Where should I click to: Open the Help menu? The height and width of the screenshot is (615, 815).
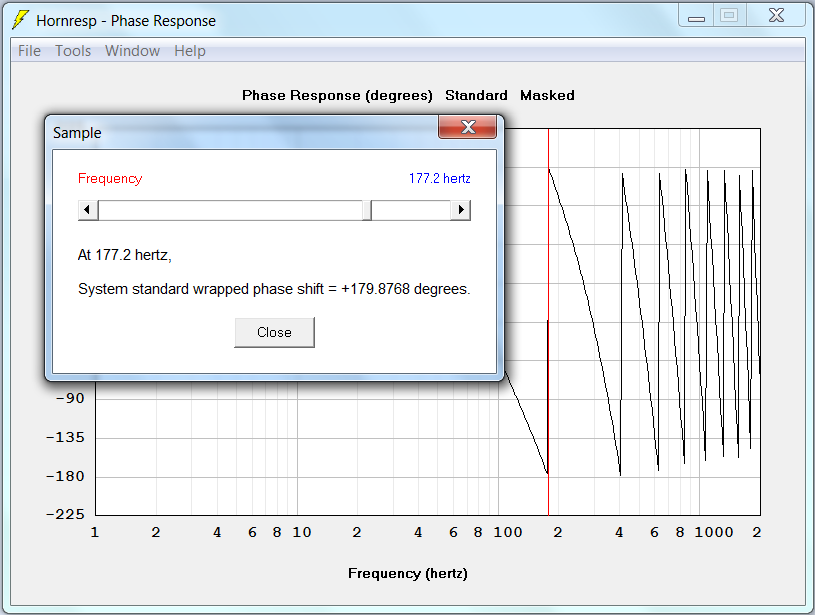click(x=190, y=51)
